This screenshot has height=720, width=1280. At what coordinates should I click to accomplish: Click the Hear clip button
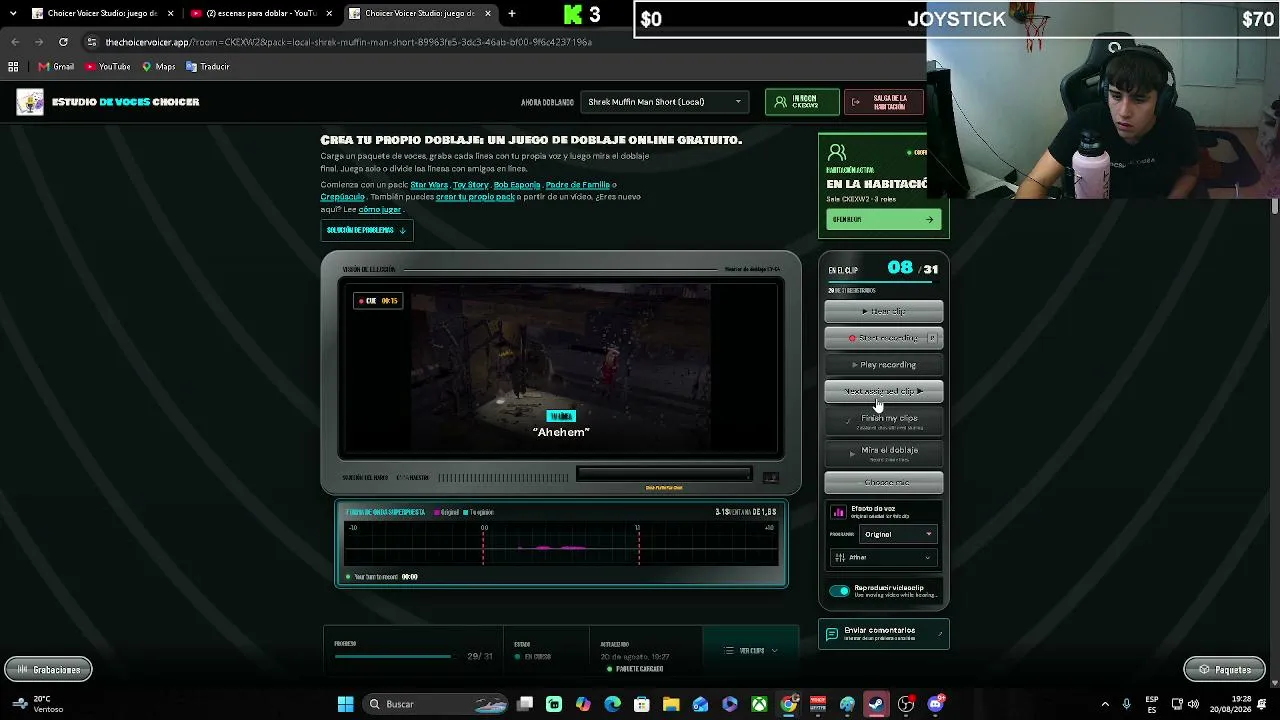tap(884, 311)
